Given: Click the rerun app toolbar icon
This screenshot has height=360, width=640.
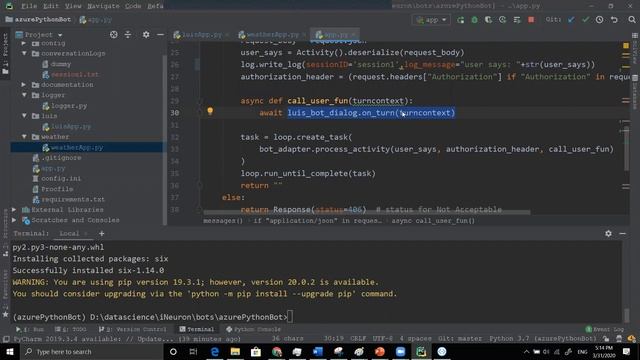Looking at the screenshot, I should tap(460, 20).
